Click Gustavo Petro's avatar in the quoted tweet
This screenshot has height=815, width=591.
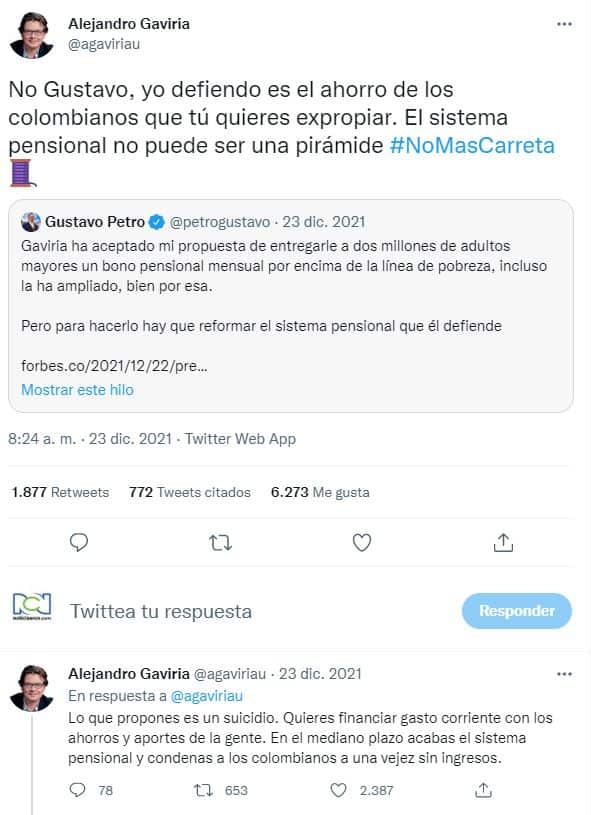pos(33,222)
